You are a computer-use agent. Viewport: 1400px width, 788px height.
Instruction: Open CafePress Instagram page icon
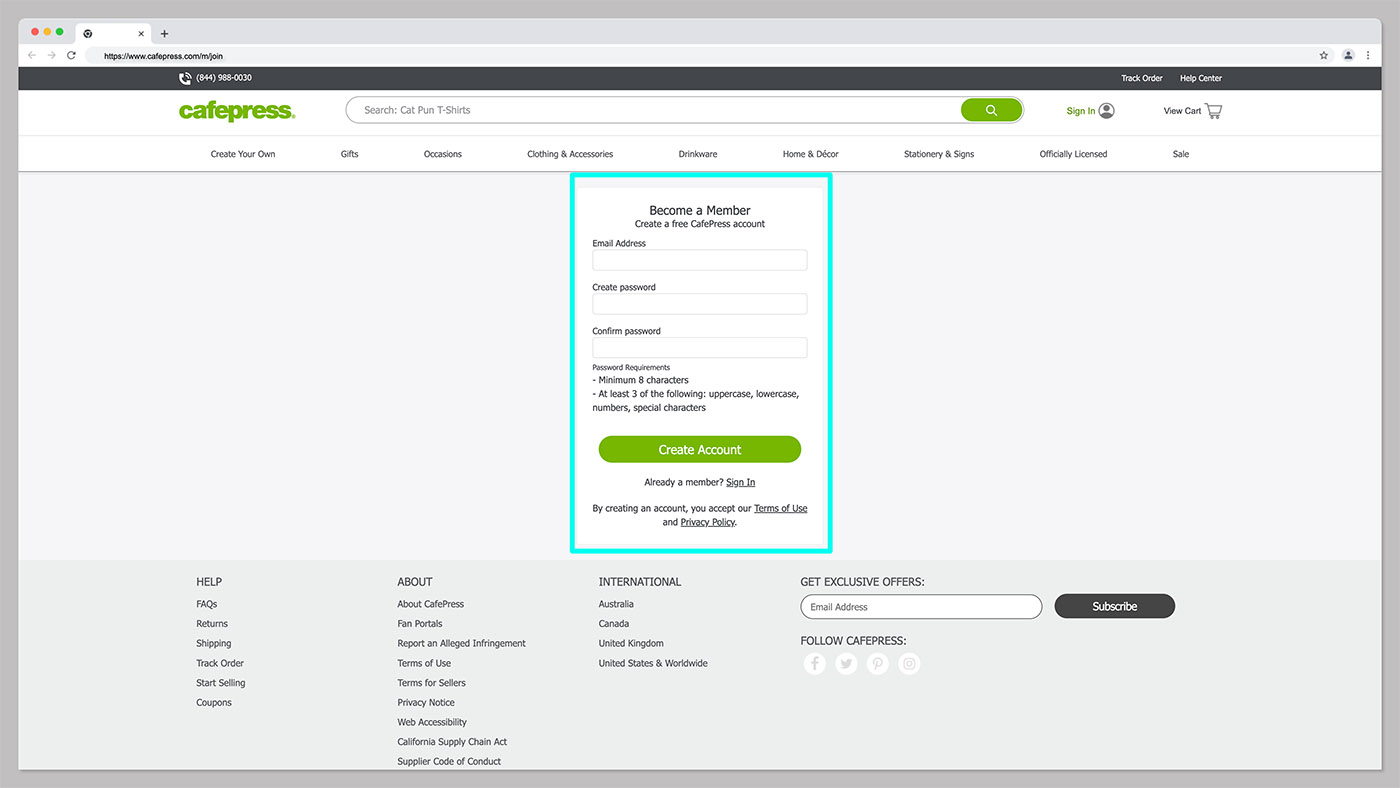point(909,664)
